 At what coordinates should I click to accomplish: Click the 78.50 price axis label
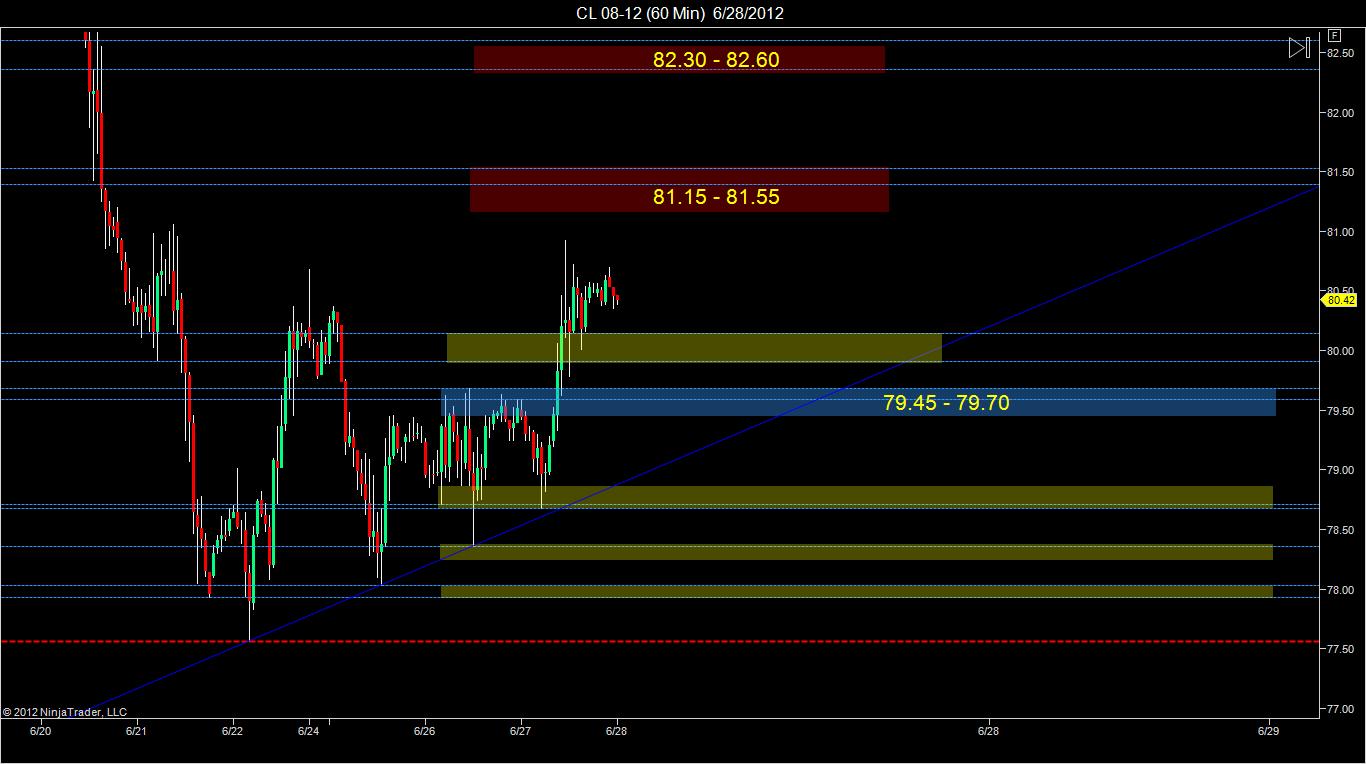(x=1340, y=530)
